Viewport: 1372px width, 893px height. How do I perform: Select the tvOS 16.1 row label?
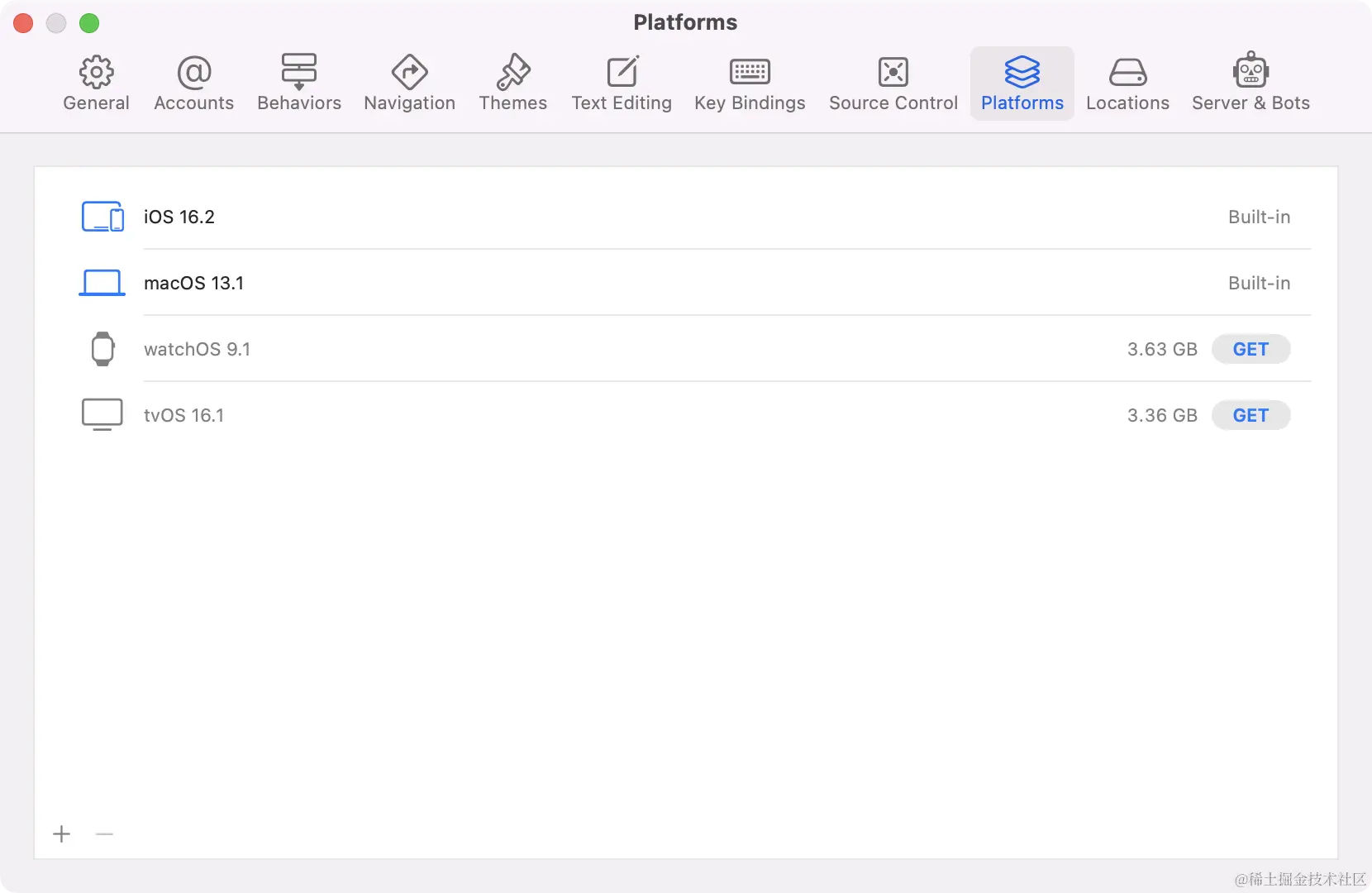[183, 415]
